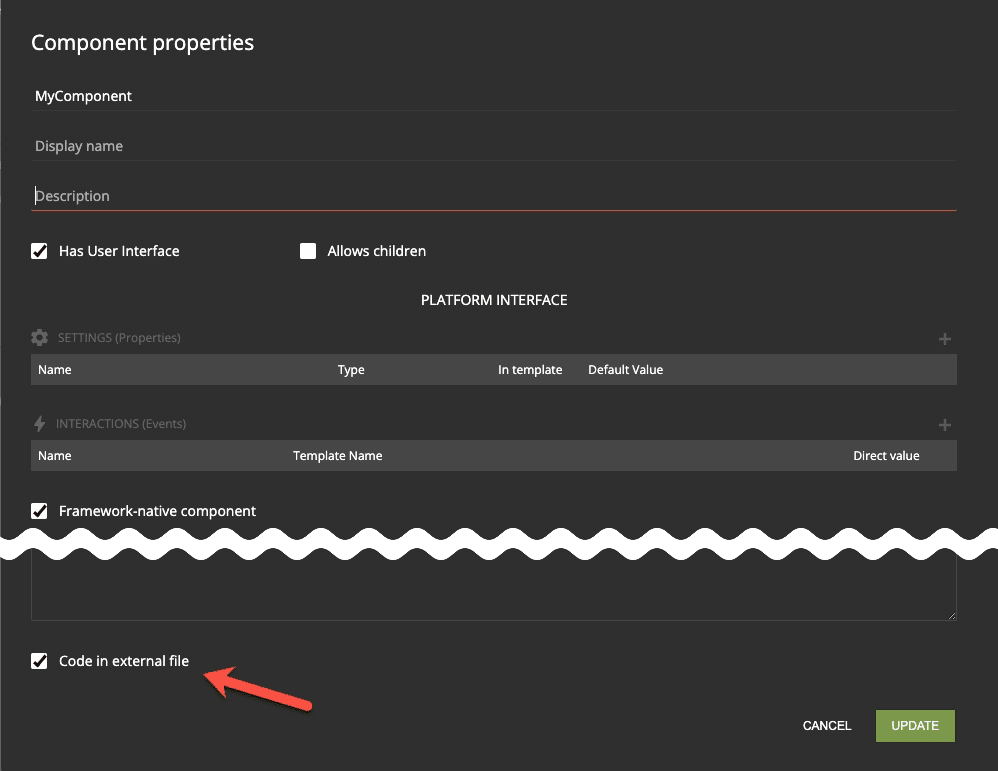This screenshot has height=771, width=998.
Task: Click the Component properties title
Action: (x=143, y=43)
